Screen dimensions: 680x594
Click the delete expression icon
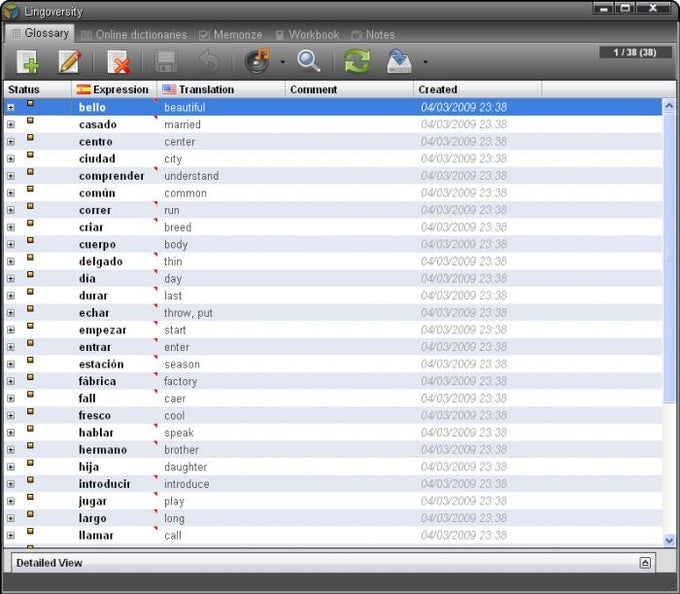click(119, 62)
